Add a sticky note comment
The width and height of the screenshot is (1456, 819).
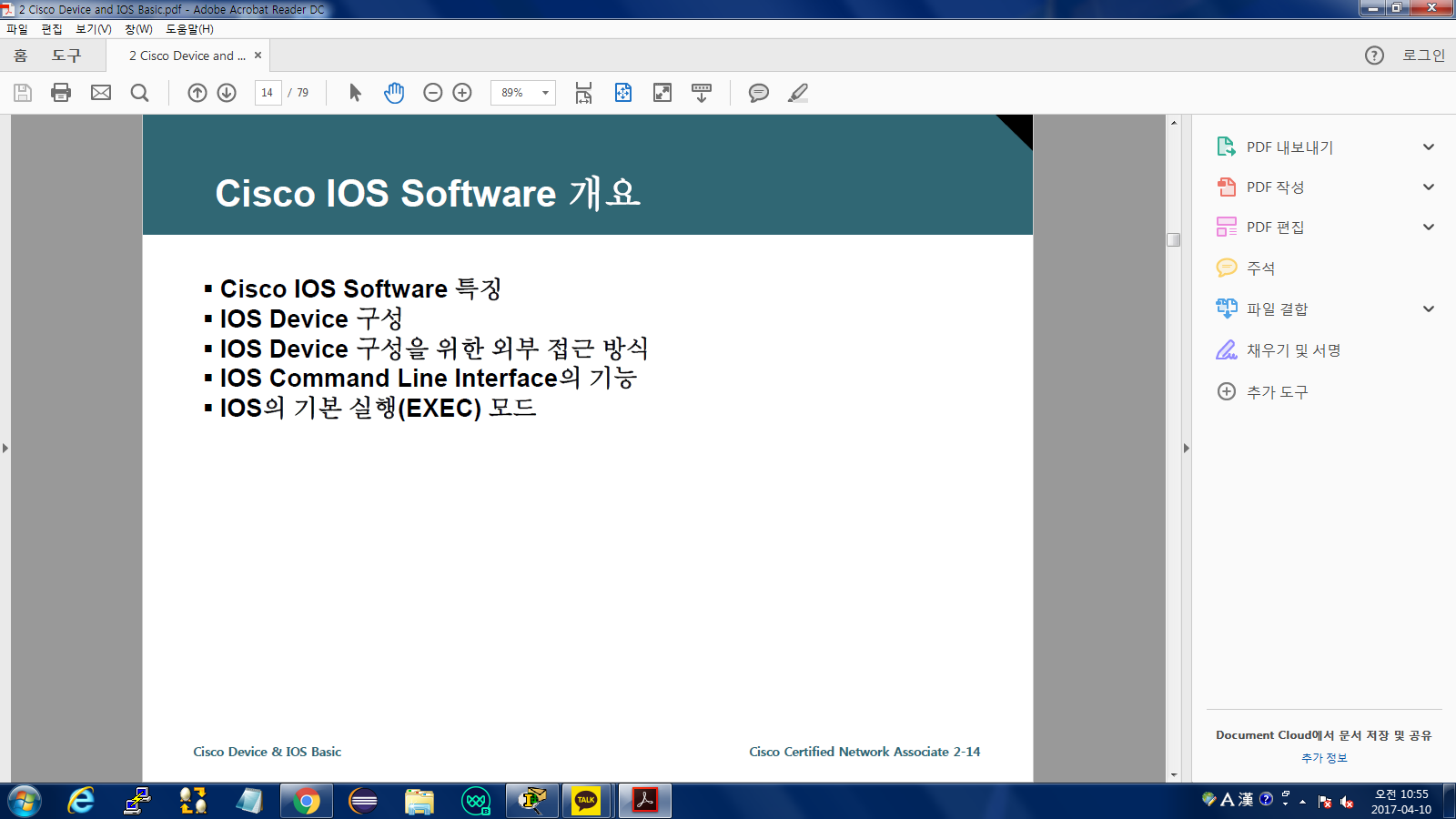pyautogui.click(x=759, y=93)
